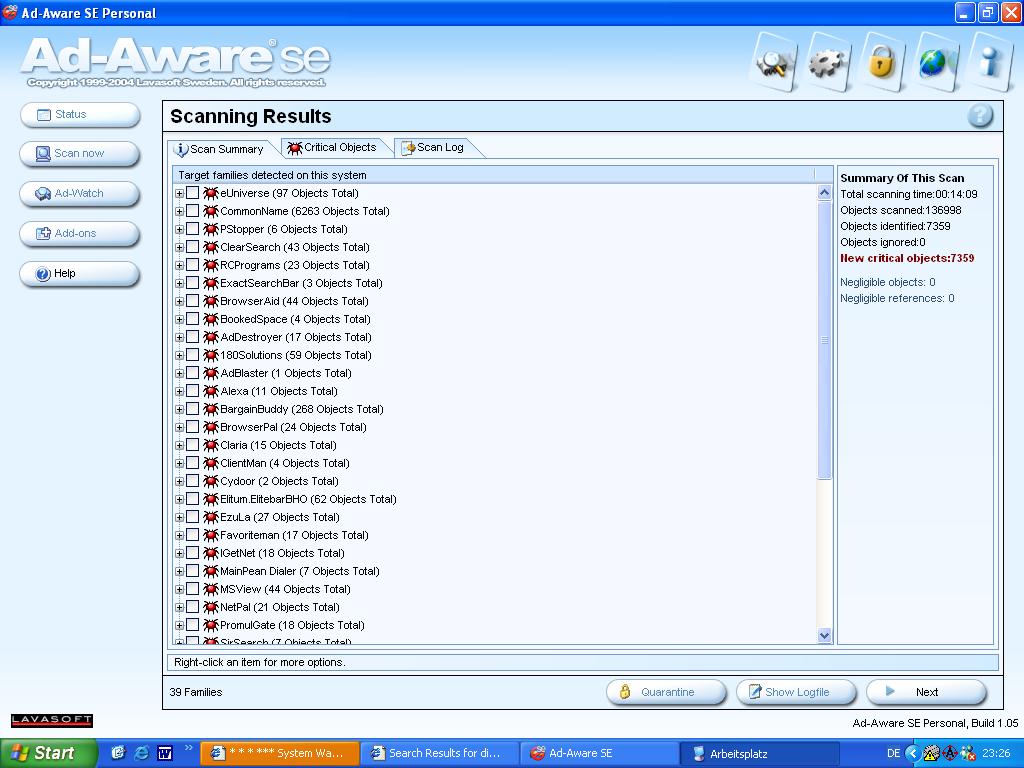
Task: Click the bug icon beside BrowserPal
Action: (210, 427)
